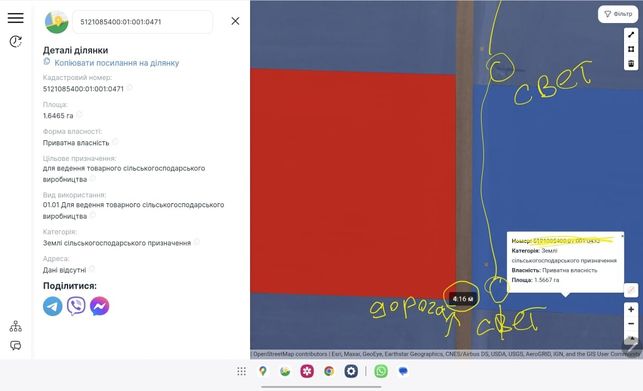Zoom out on the map

[631, 324]
